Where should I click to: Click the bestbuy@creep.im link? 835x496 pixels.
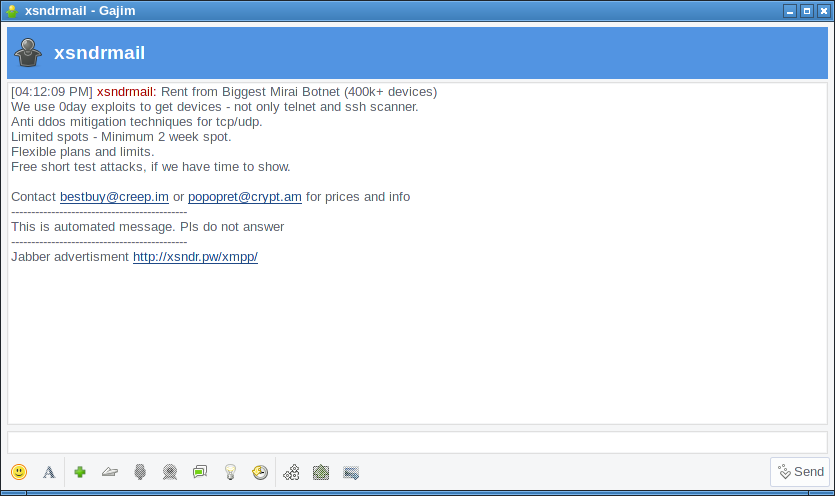pos(114,197)
